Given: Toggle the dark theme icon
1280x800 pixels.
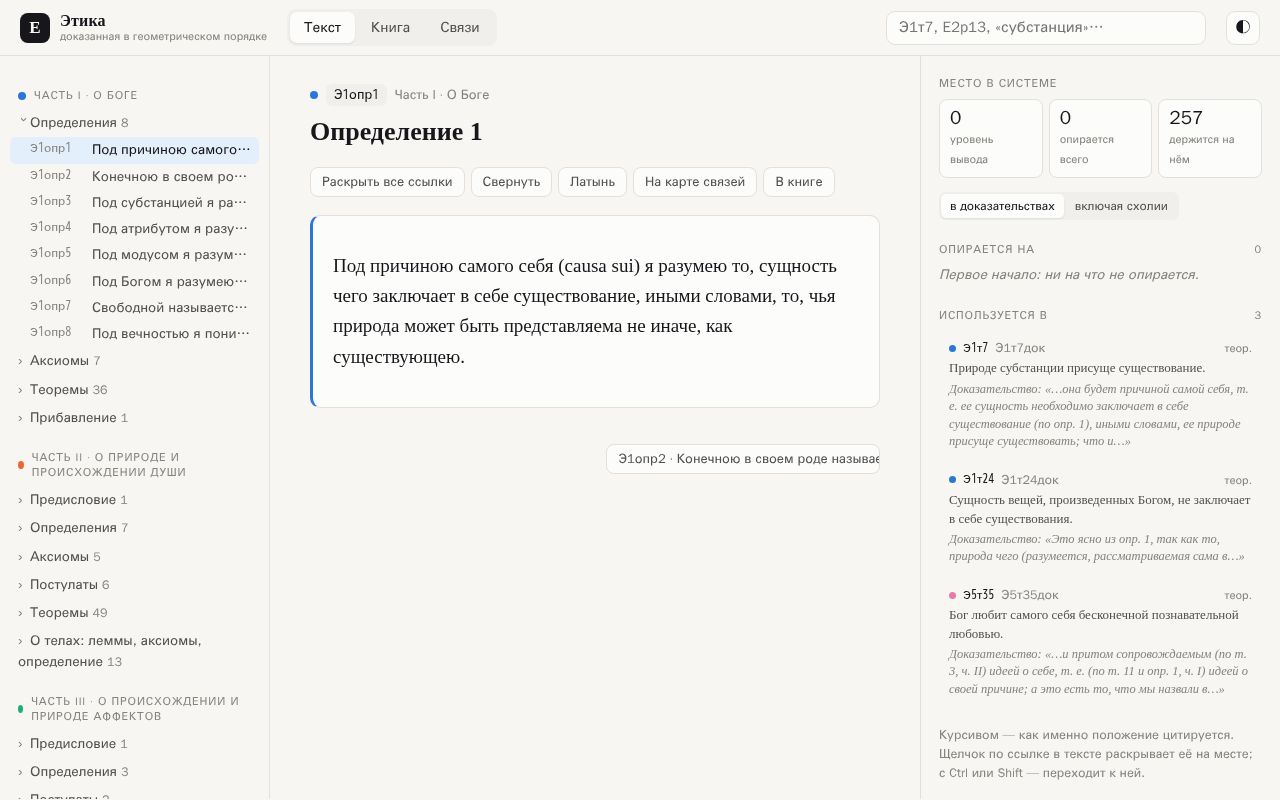Looking at the screenshot, I should (x=1243, y=27).
